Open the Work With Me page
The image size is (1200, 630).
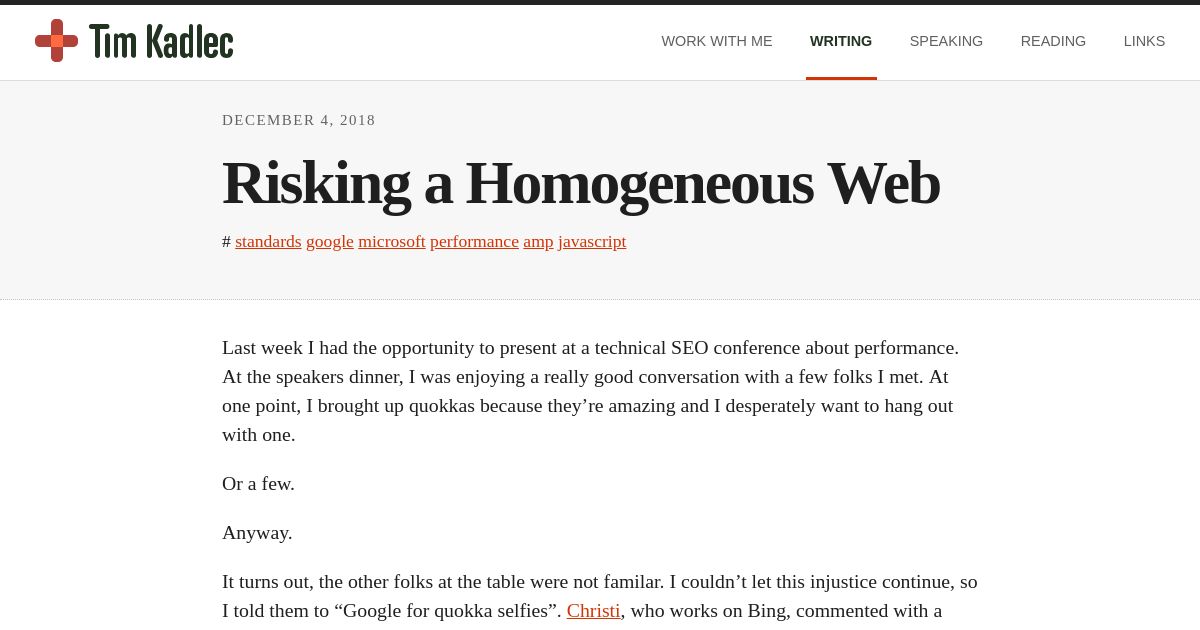click(717, 41)
